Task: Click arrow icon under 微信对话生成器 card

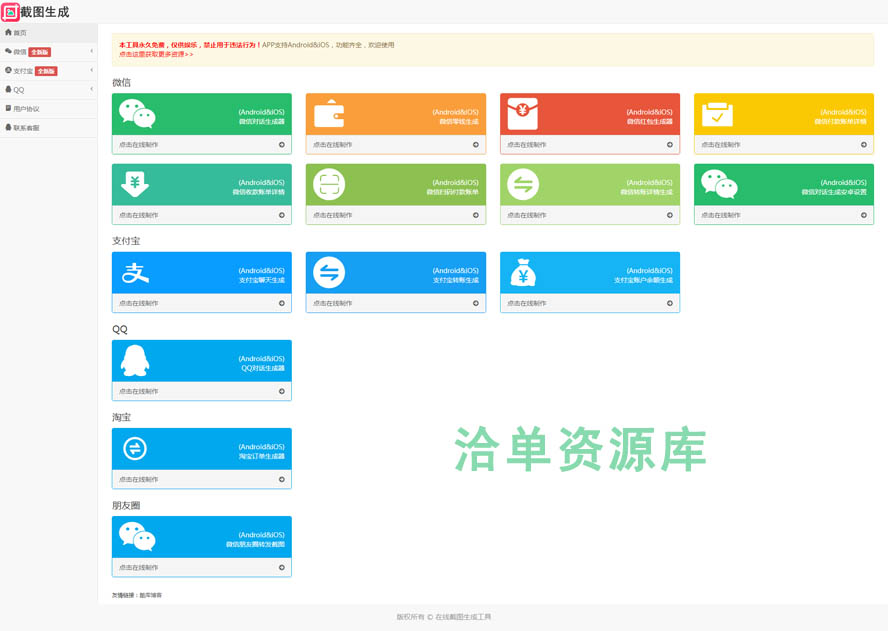Action: (x=281, y=144)
